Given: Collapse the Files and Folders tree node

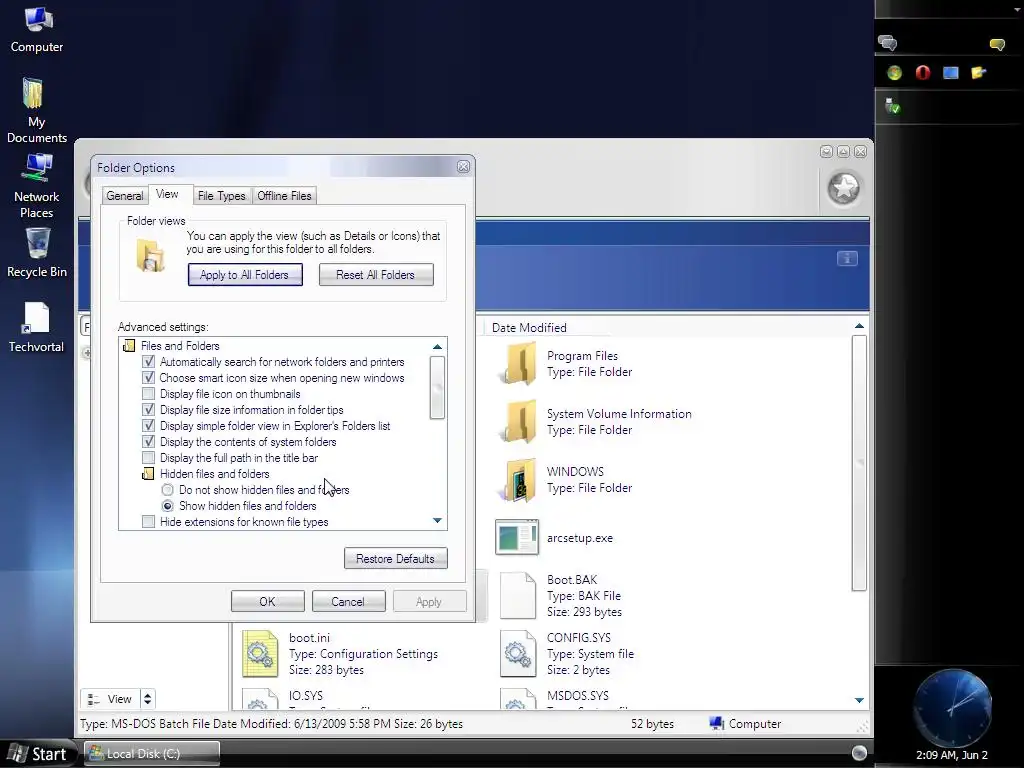Looking at the screenshot, I should 129,345.
